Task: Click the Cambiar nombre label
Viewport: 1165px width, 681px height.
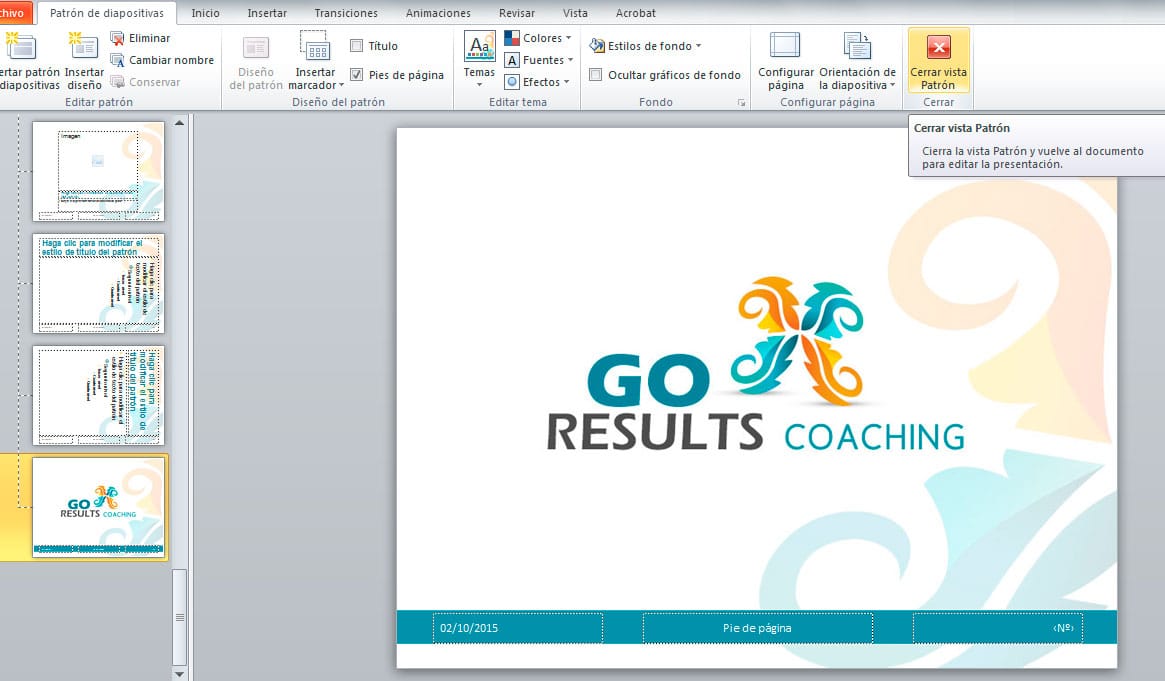Action: pos(172,60)
